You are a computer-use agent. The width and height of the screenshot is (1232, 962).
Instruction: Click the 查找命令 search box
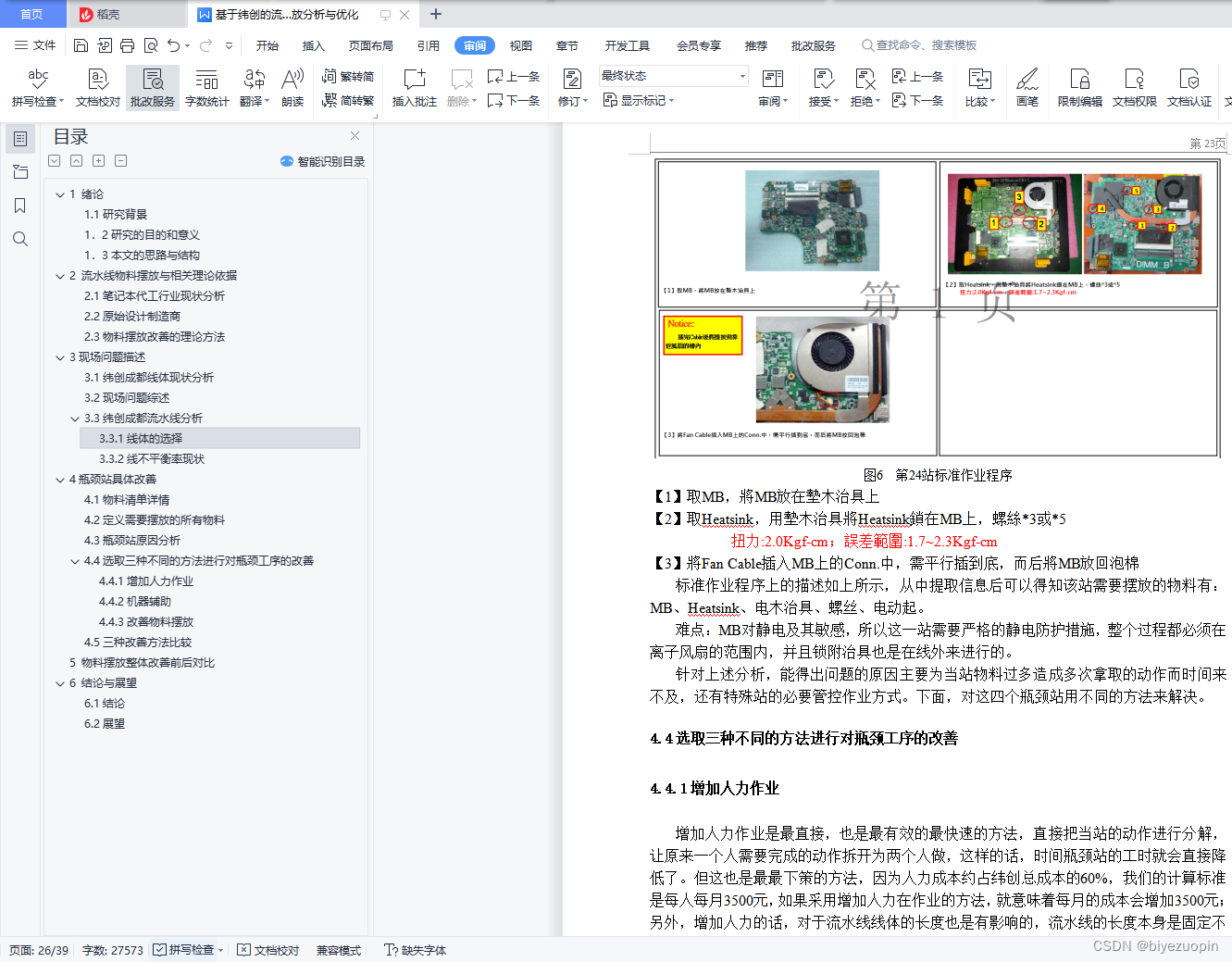[919, 45]
